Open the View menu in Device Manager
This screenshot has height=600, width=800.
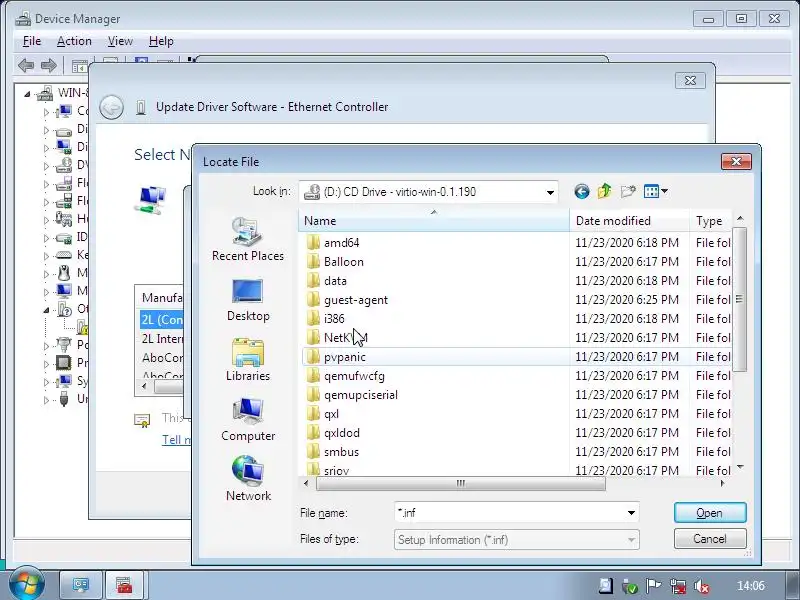[x=120, y=41]
